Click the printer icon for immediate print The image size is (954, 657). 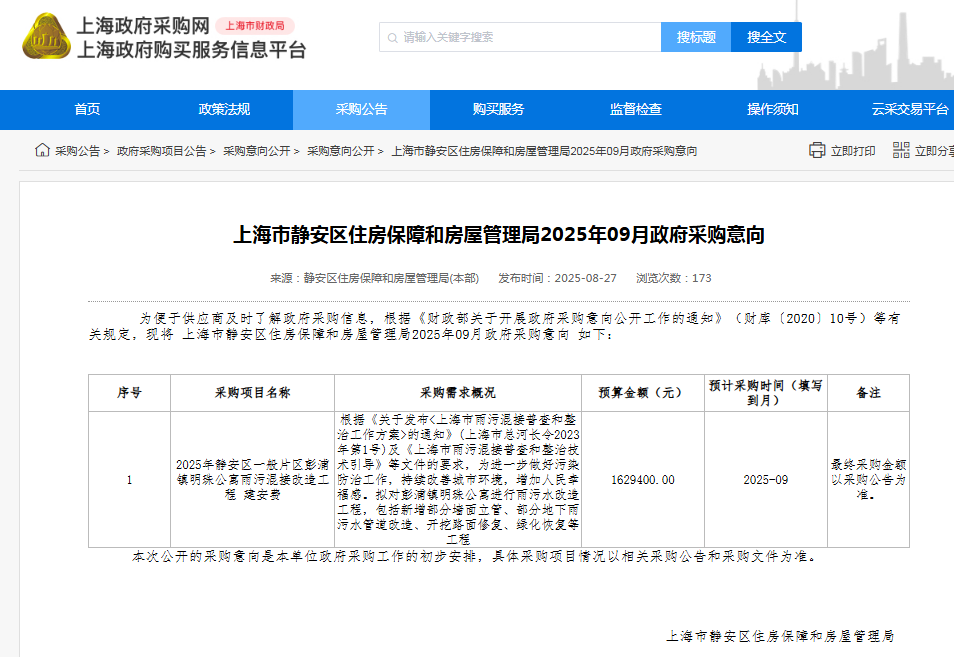click(x=817, y=151)
